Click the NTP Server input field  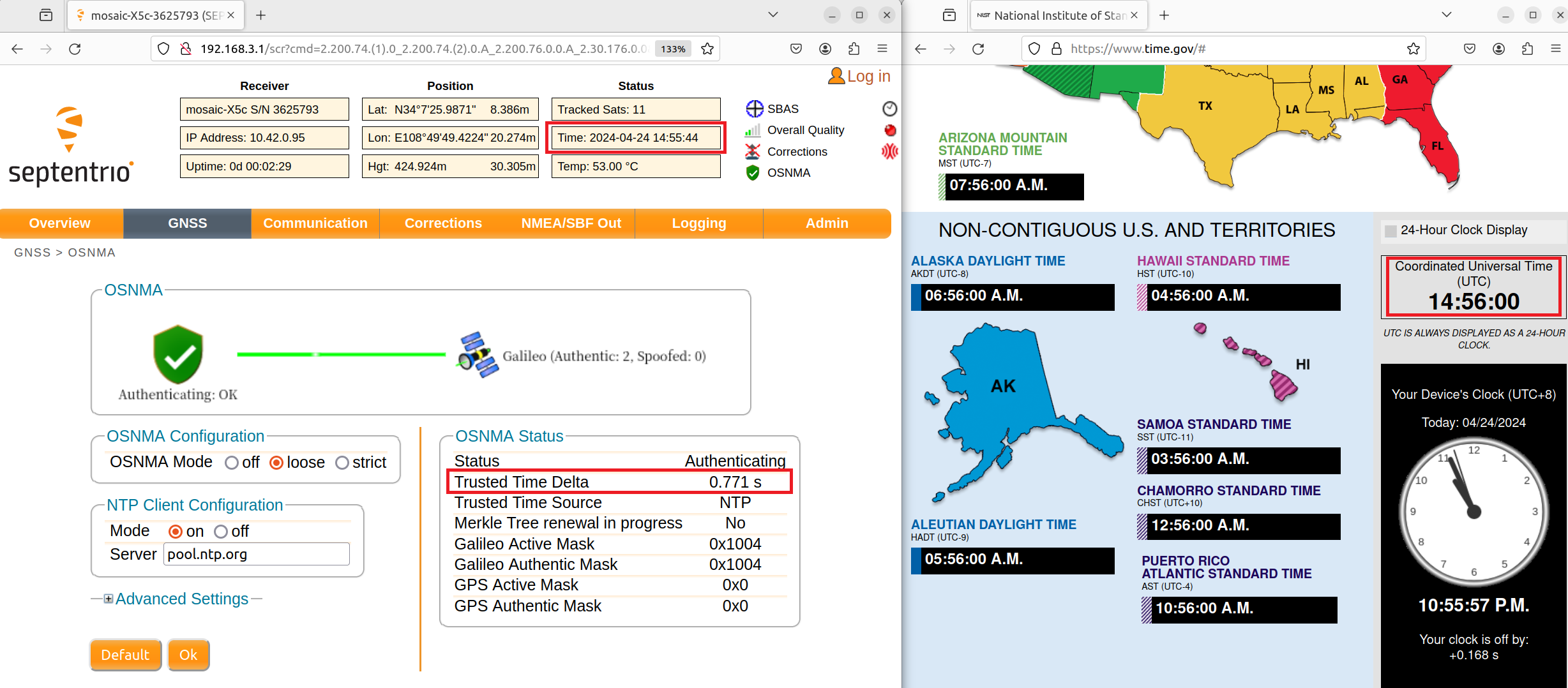click(257, 554)
